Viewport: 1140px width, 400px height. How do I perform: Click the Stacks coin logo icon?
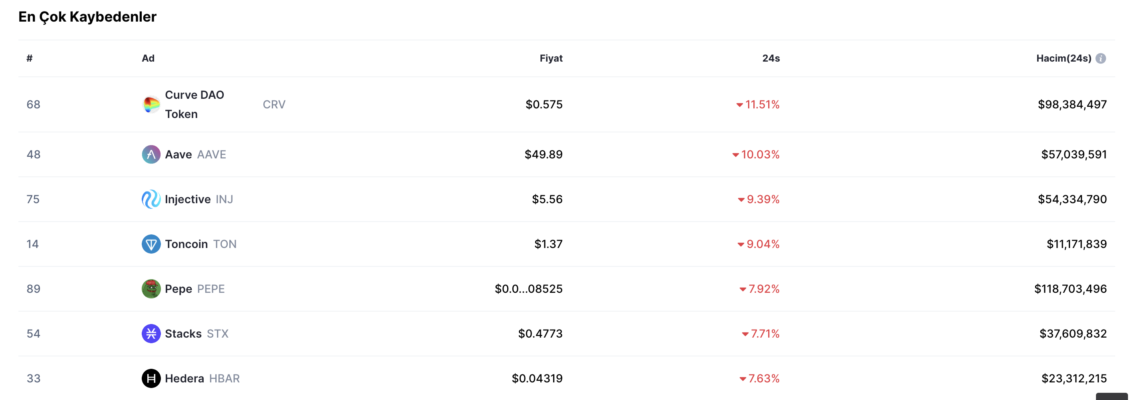click(x=151, y=334)
